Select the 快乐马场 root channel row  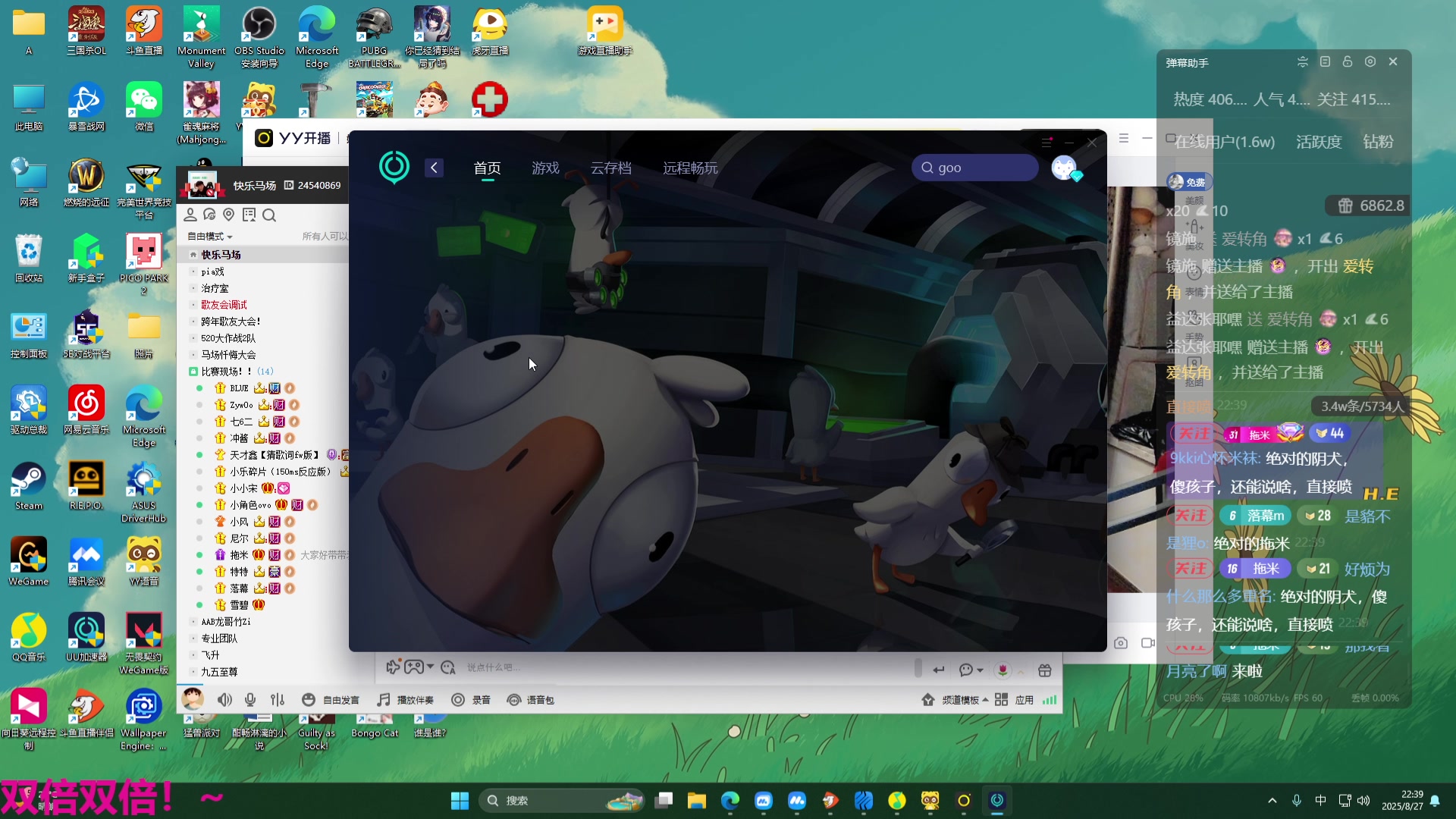click(x=264, y=255)
